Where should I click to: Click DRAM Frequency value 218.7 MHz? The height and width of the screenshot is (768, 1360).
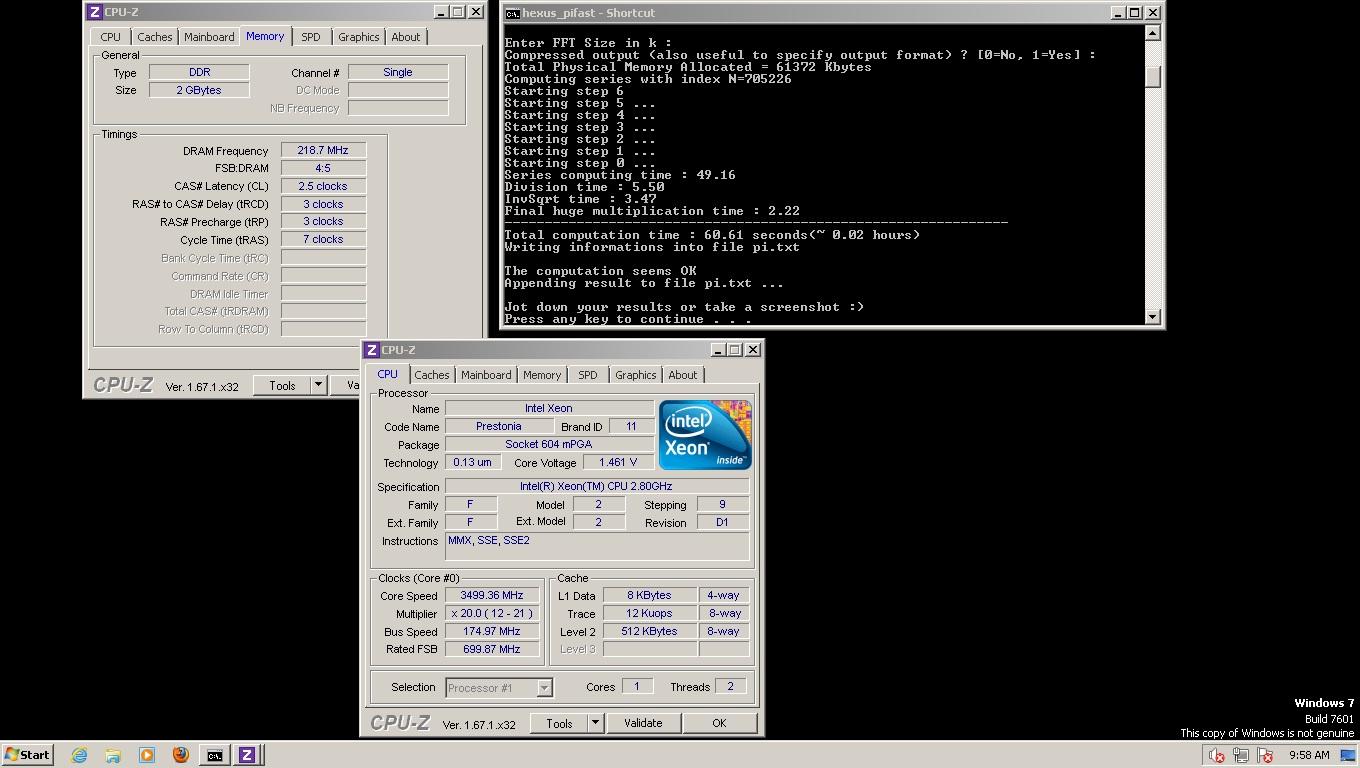tap(323, 150)
